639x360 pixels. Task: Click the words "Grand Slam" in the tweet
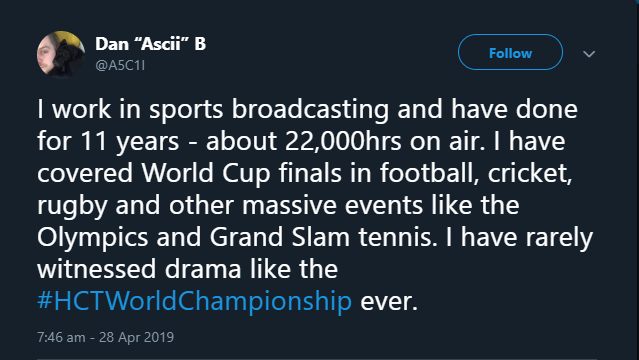click(280, 237)
